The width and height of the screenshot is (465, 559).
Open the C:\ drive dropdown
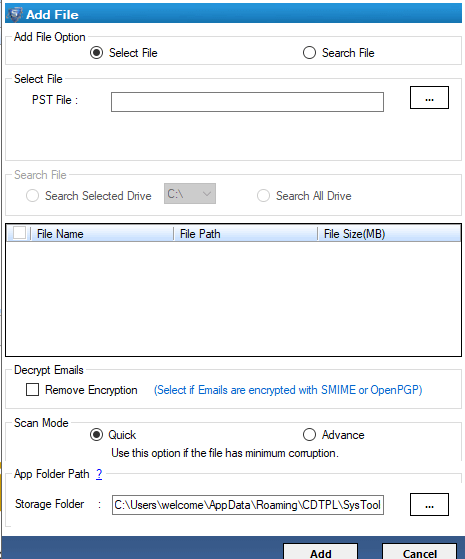click(190, 194)
